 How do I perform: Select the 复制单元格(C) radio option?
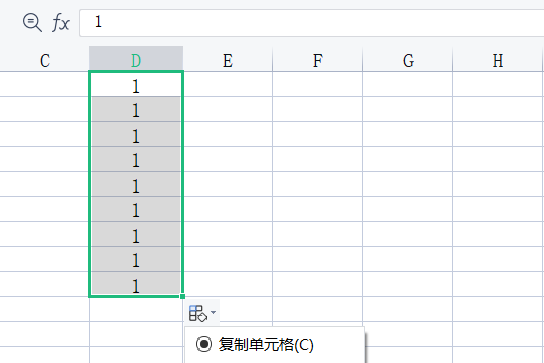tap(255, 345)
